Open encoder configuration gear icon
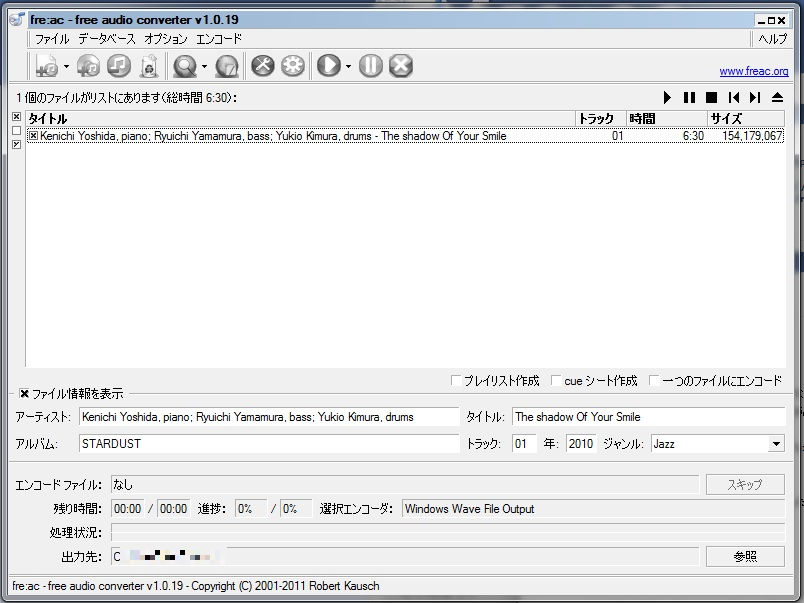 pos(293,66)
